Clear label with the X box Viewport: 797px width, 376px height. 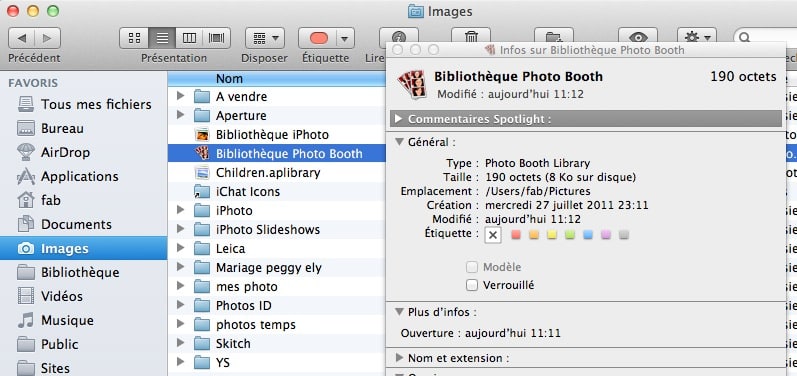pos(493,235)
